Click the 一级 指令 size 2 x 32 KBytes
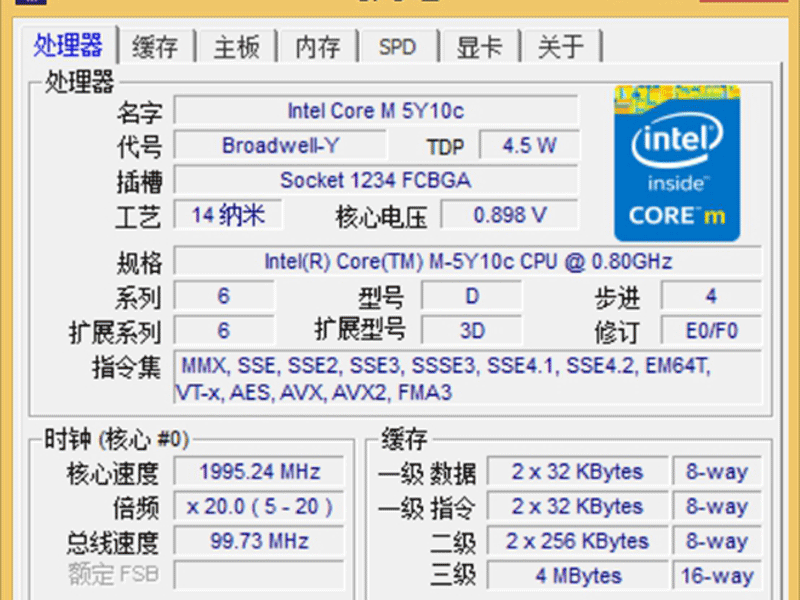This screenshot has height=600, width=800. tap(578, 506)
